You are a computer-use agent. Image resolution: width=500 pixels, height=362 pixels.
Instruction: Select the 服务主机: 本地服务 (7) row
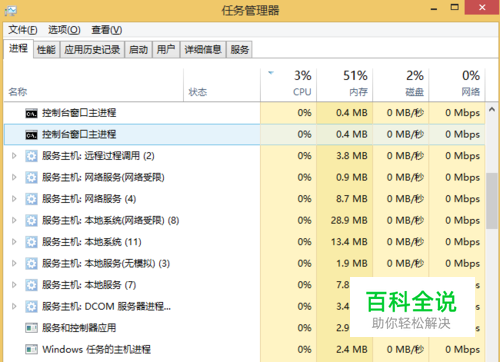pyautogui.click(x=244, y=285)
